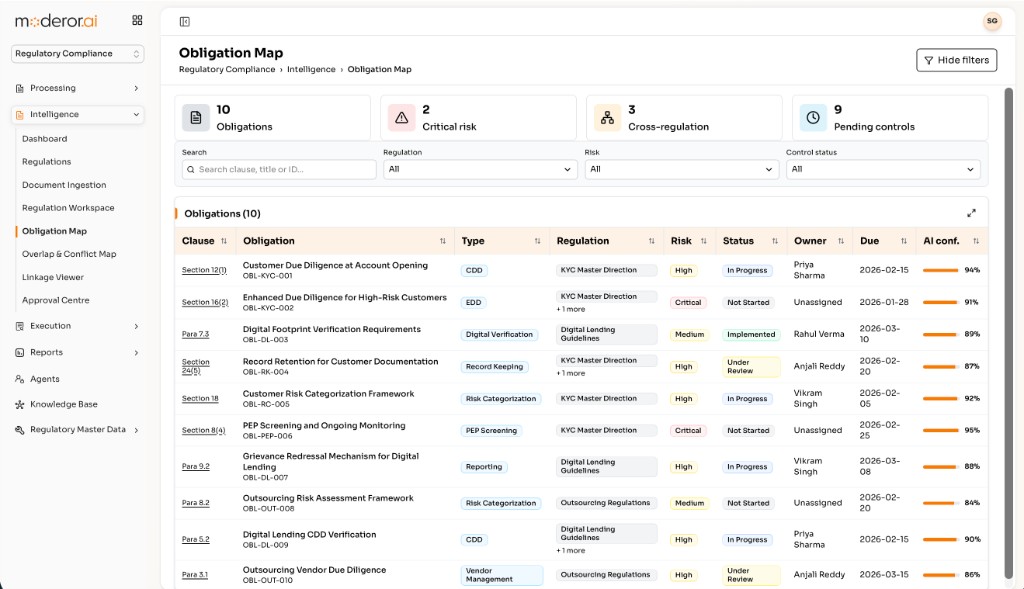This screenshot has width=1024, height=589.
Task: Click the Intelligence sidebar icon
Action: (20, 114)
